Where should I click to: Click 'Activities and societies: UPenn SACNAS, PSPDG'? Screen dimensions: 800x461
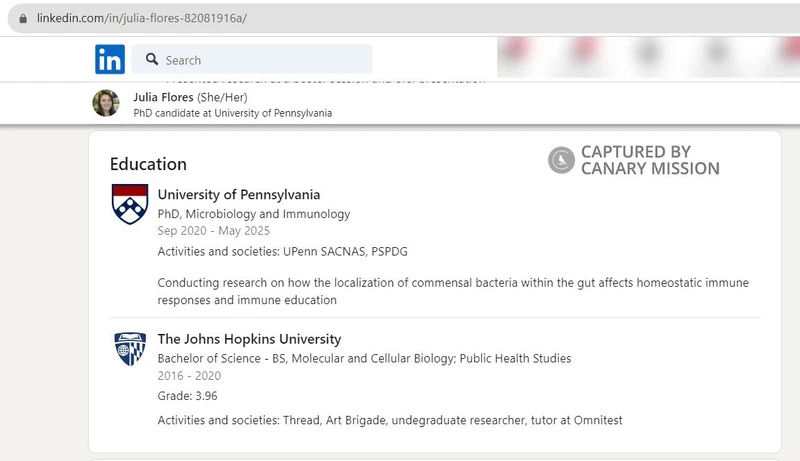[282, 251]
